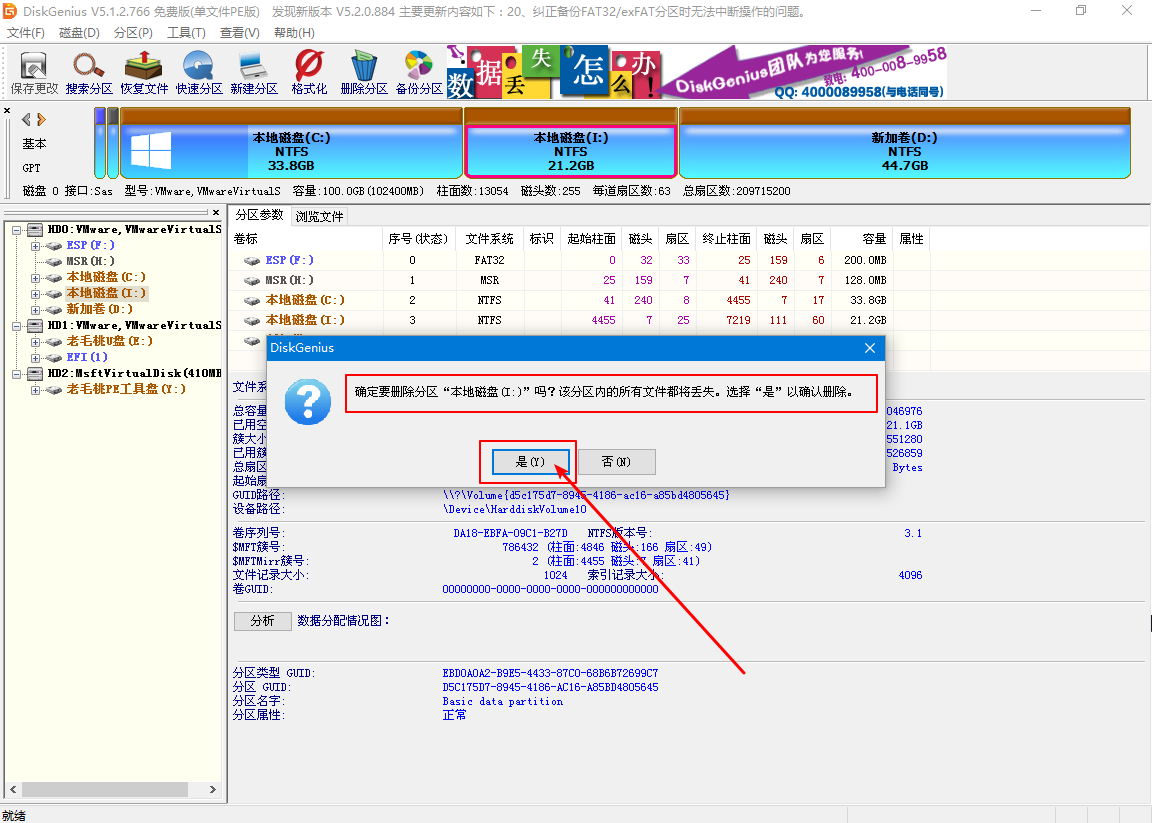
Task: Select the Format (格式化) toolbar icon
Action: click(309, 73)
